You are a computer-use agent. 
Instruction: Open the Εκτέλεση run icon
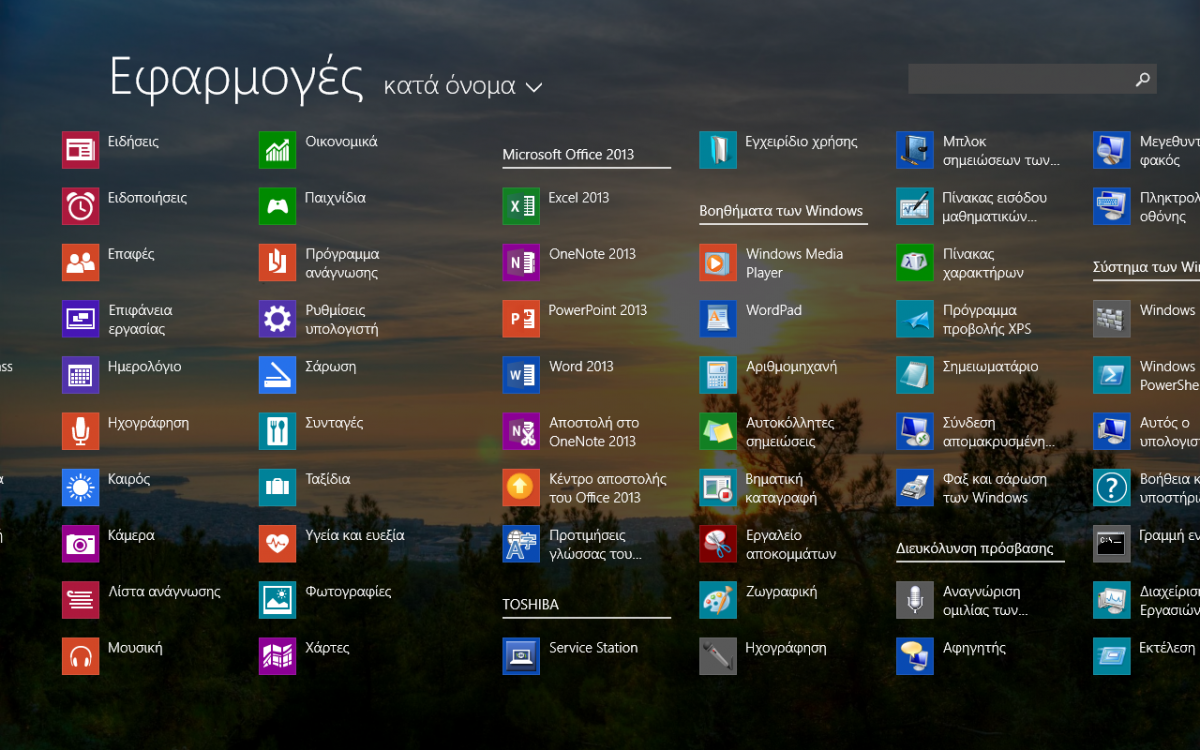coord(1112,656)
